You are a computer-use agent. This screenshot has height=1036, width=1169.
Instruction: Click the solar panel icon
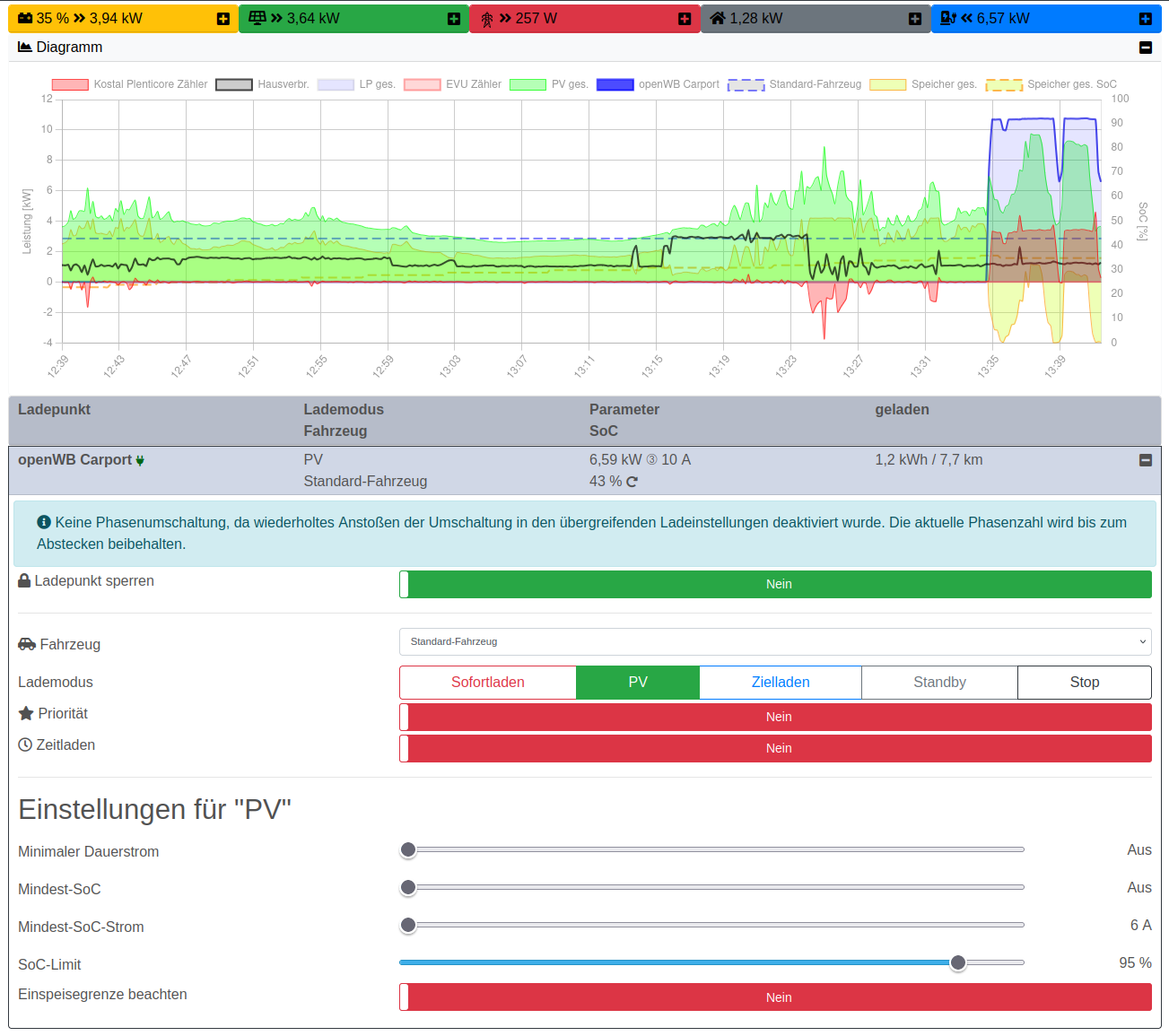257,18
